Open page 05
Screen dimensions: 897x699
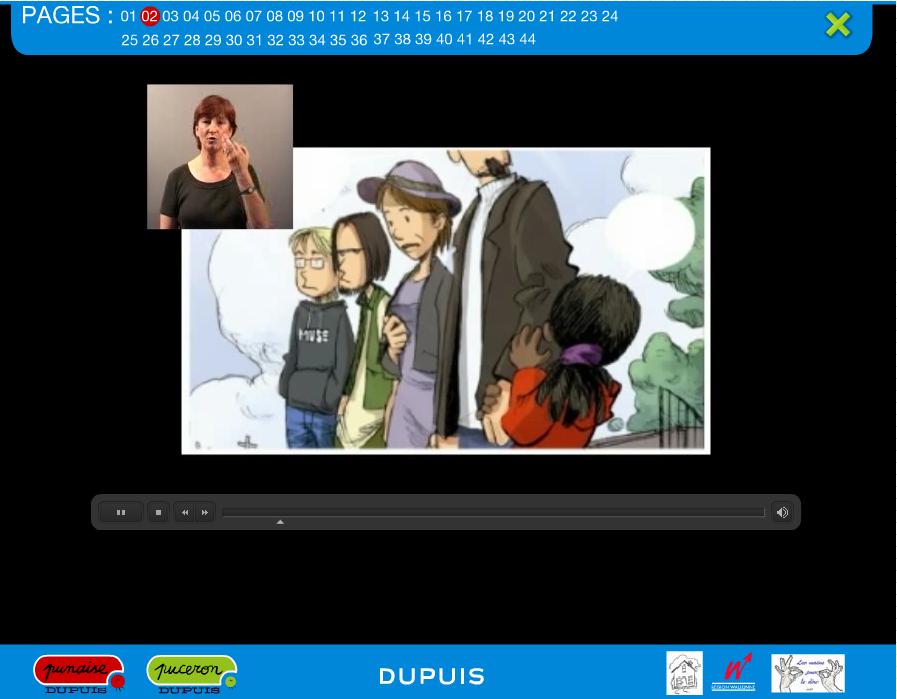(212, 16)
